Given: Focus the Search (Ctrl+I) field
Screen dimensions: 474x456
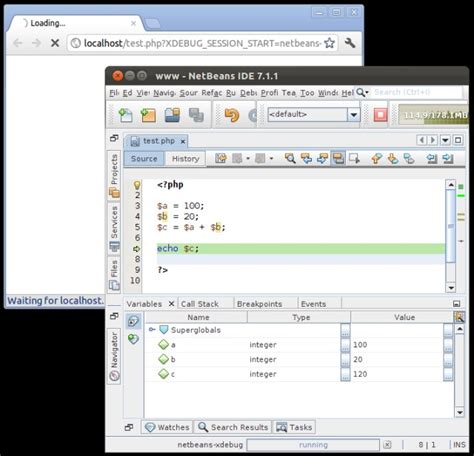Looking at the screenshot, I should (418, 92).
